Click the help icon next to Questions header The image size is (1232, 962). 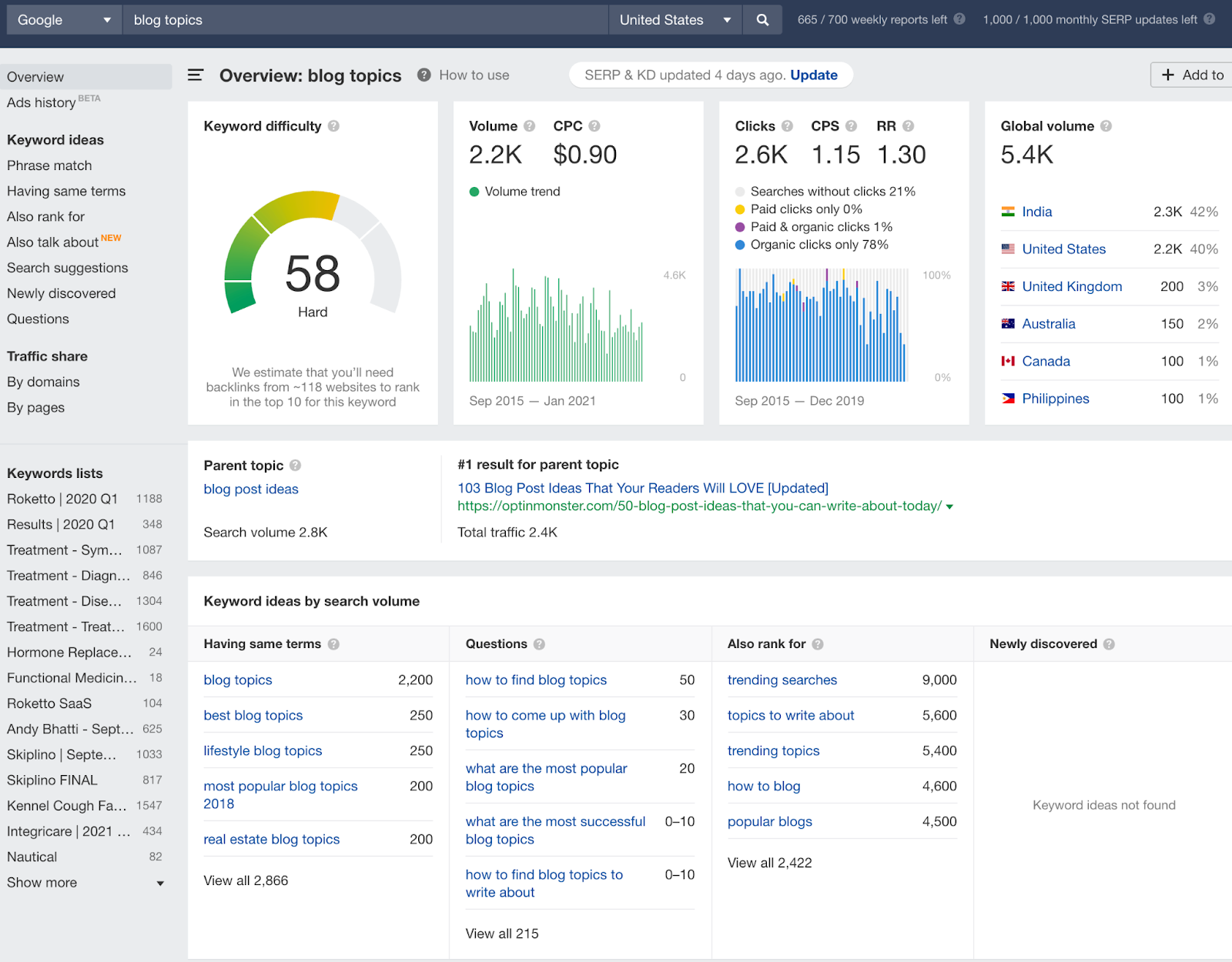(x=539, y=644)
